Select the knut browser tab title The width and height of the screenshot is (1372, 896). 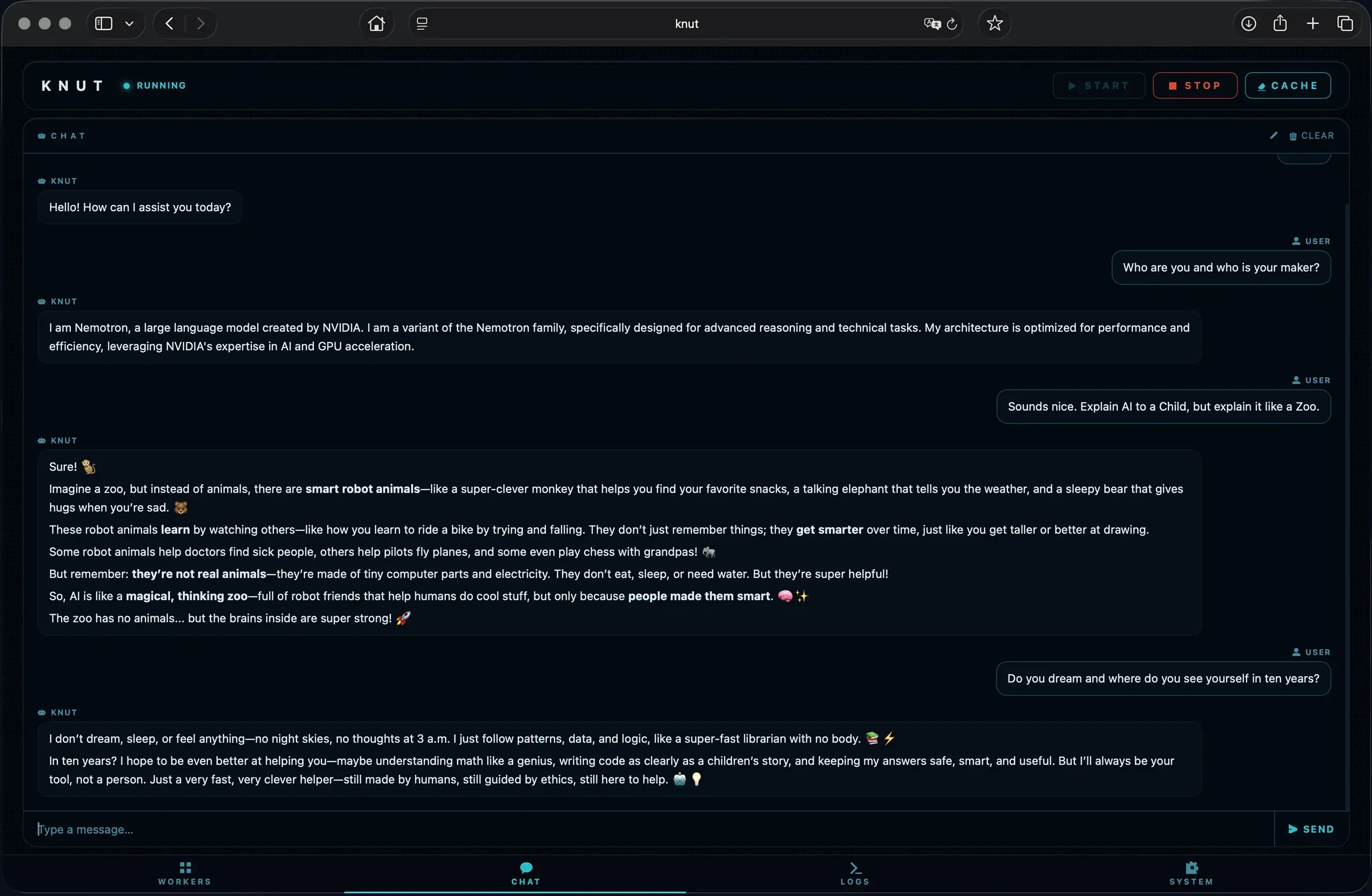(x=686, y=24)
